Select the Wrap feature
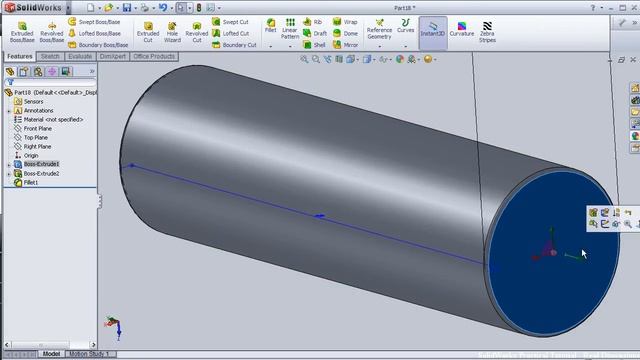640x360 pixels. 345,22
